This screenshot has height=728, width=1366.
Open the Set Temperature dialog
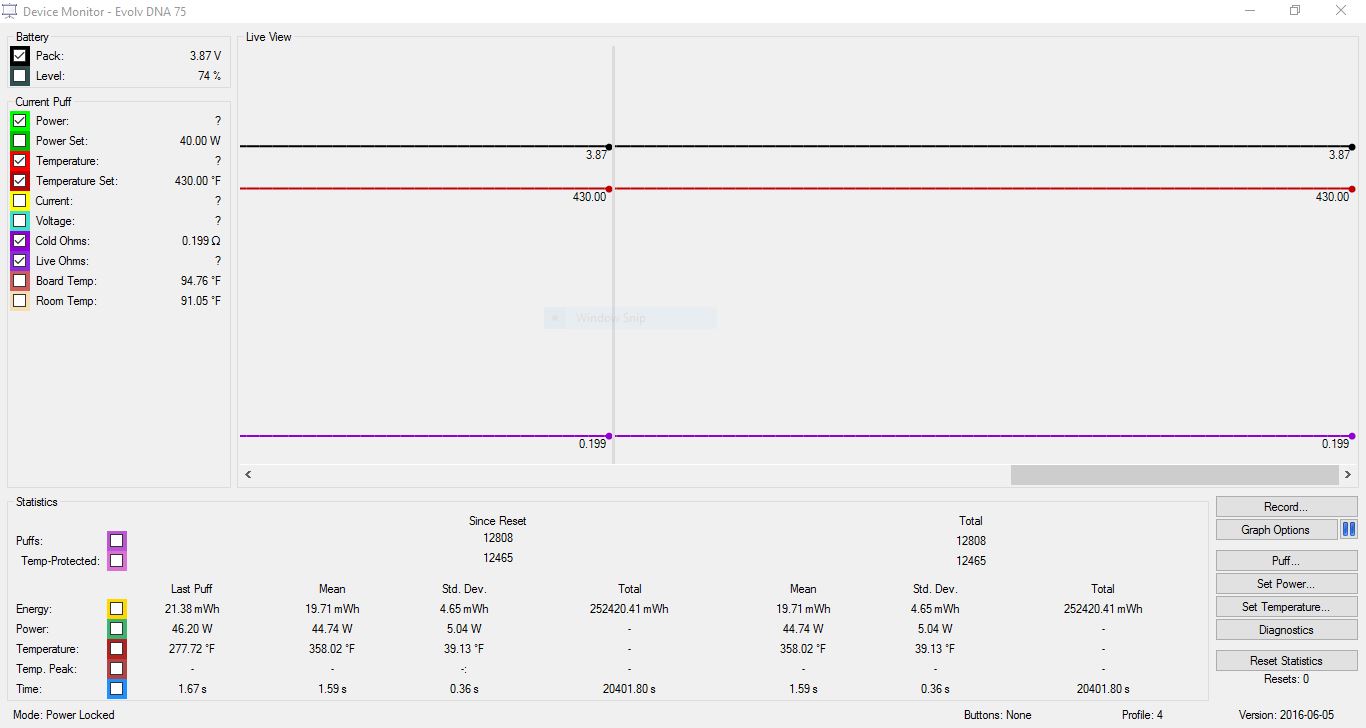(x=1285, y=607)
